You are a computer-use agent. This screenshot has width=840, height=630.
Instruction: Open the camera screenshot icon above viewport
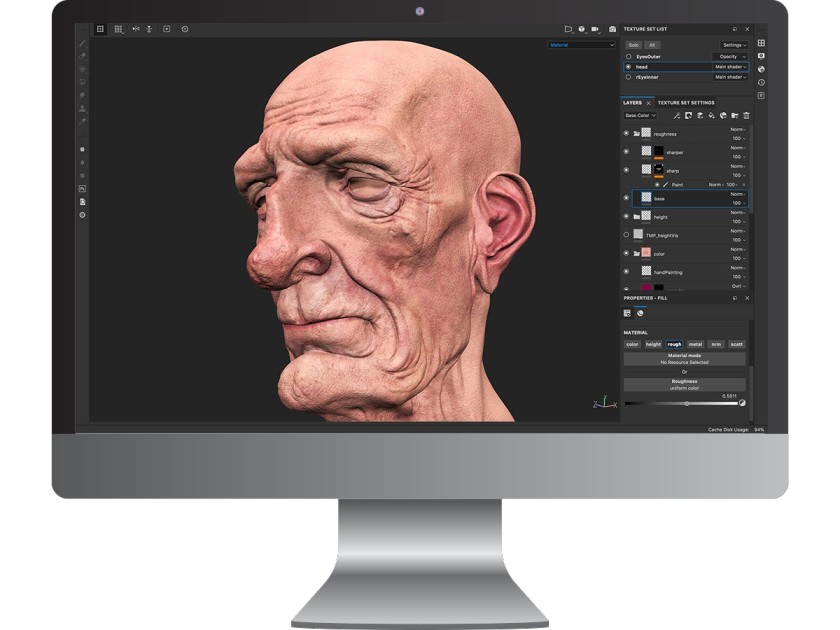click(612, 29)
